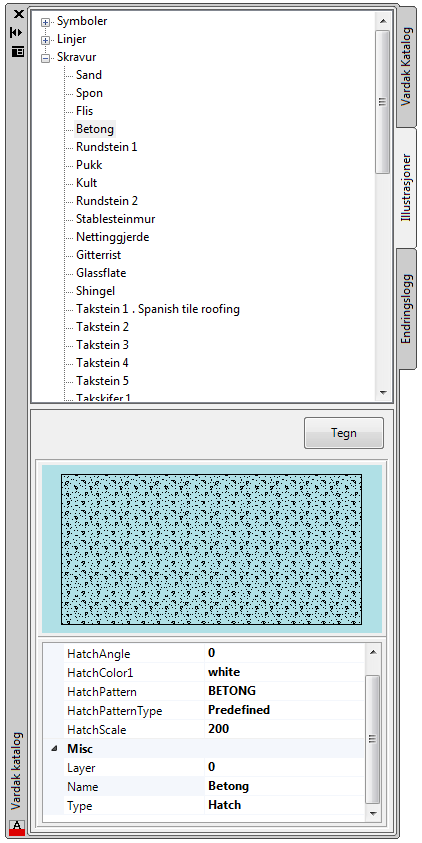Close the Vardak katalog palette
422x843 pixels.
click(x=18, y=15)
